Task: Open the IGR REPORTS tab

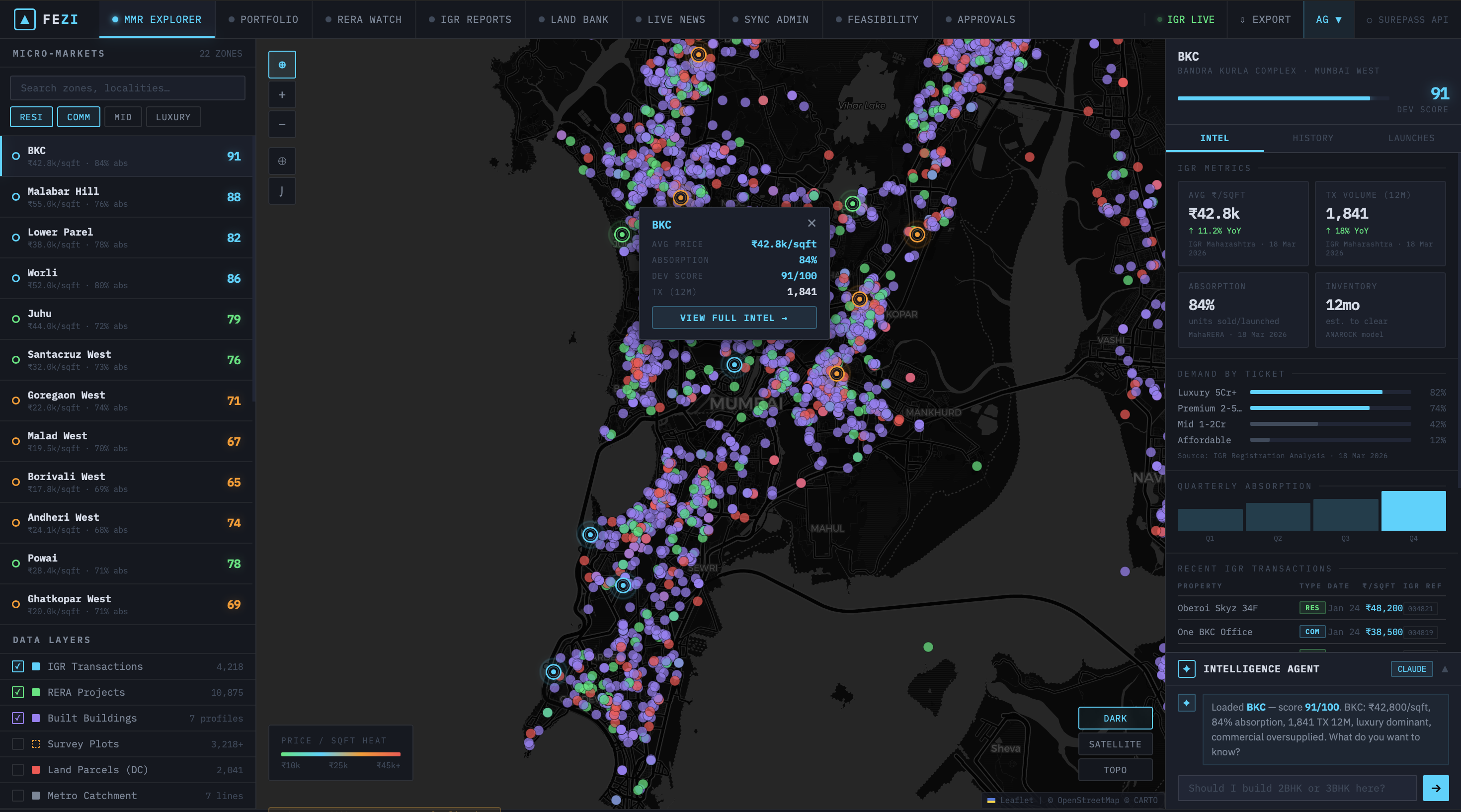Action: coord(470,19)
